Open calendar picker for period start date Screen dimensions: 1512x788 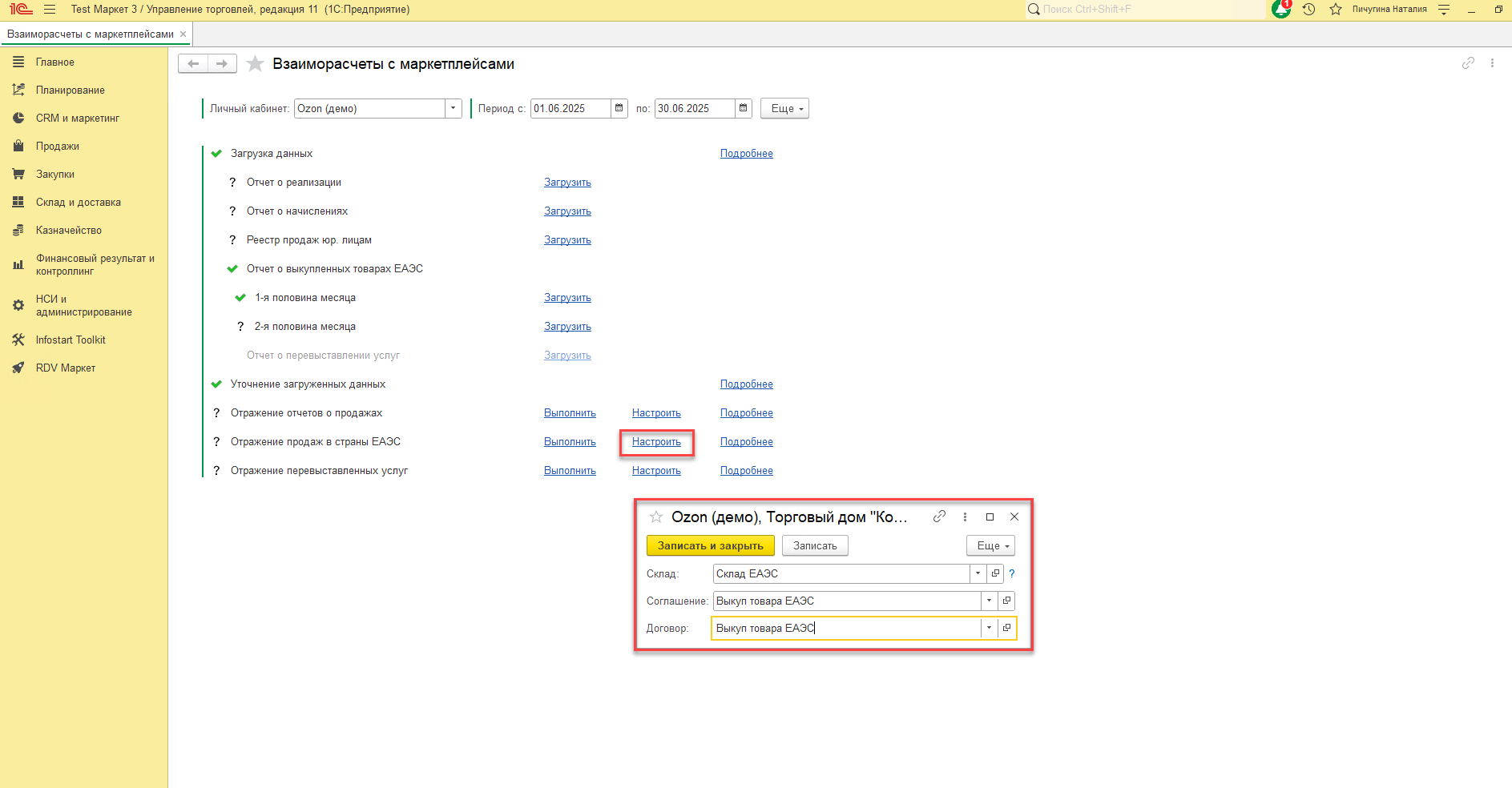tap(619, 108)
